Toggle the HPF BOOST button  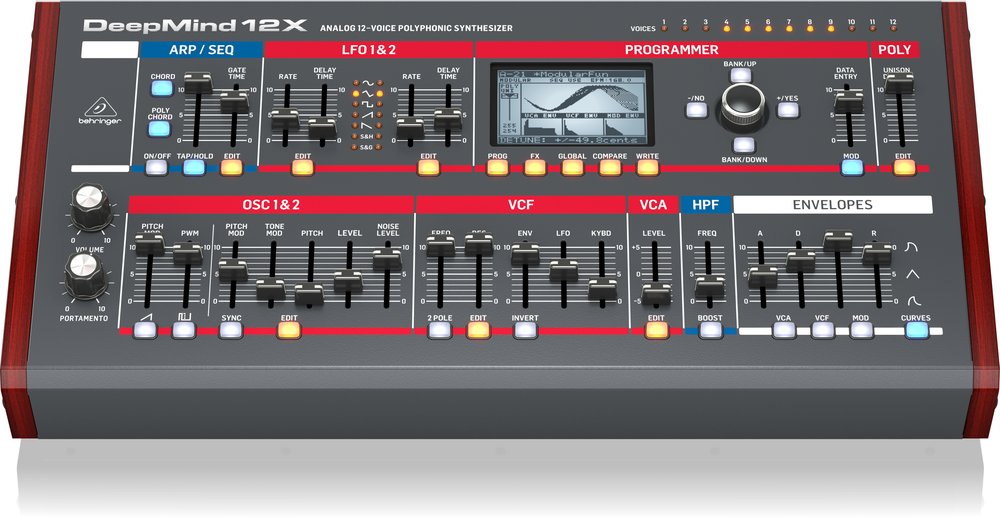pyautogui.click(x=710, y=330)
